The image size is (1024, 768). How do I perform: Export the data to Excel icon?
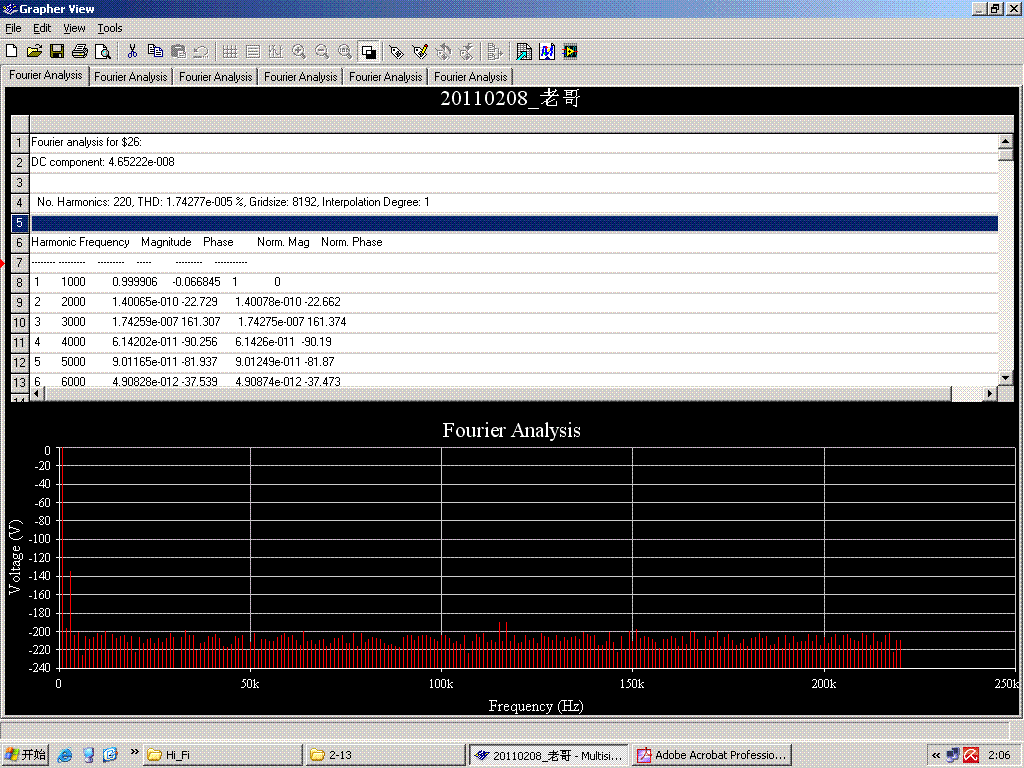coord(524,51)
